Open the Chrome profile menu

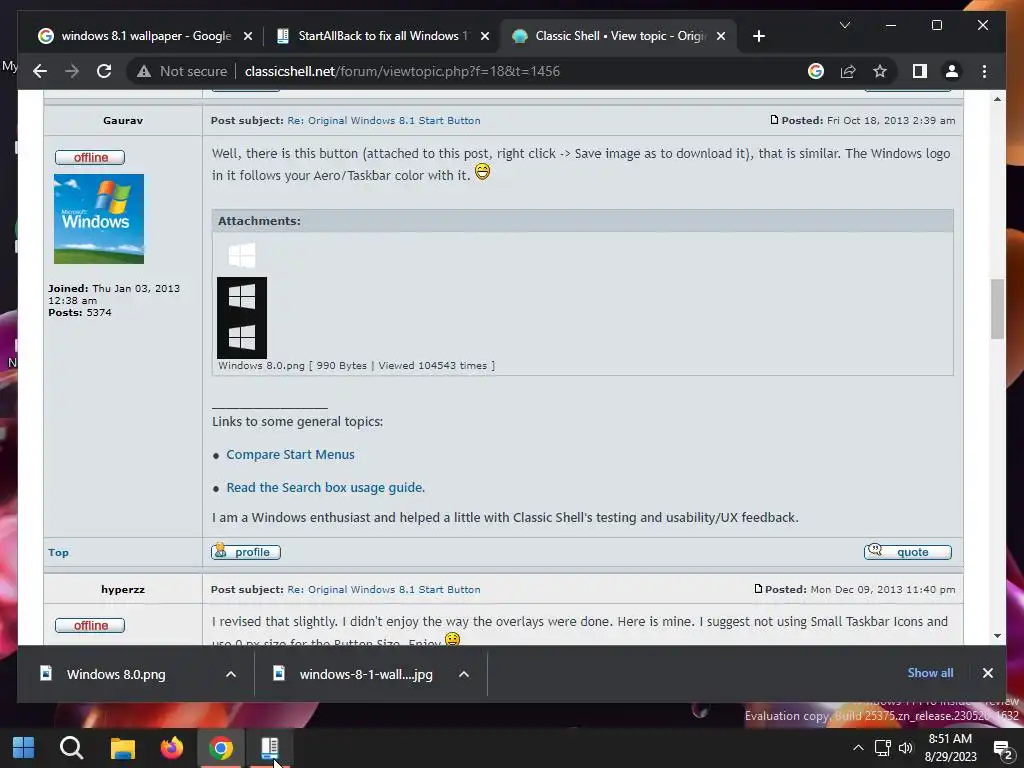[x=952, y=71]
